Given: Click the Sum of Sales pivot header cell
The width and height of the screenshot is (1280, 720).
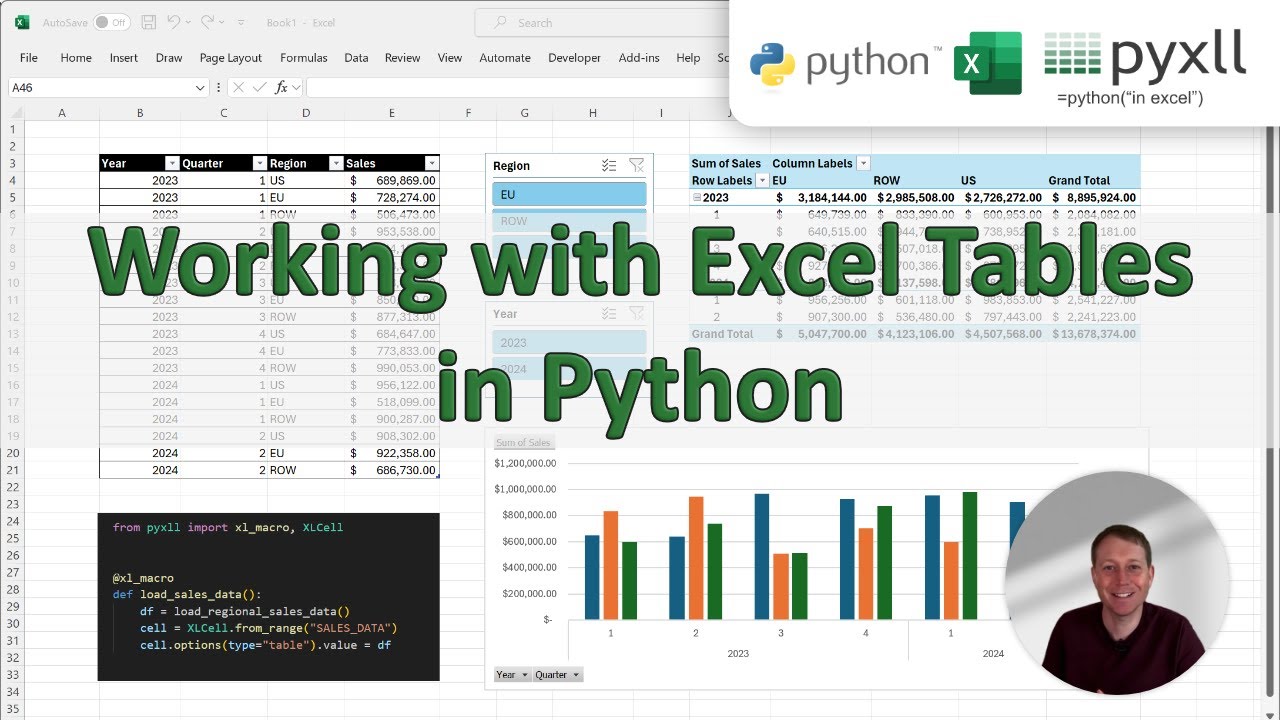Looking at the screenshot, I should [726, 163].
